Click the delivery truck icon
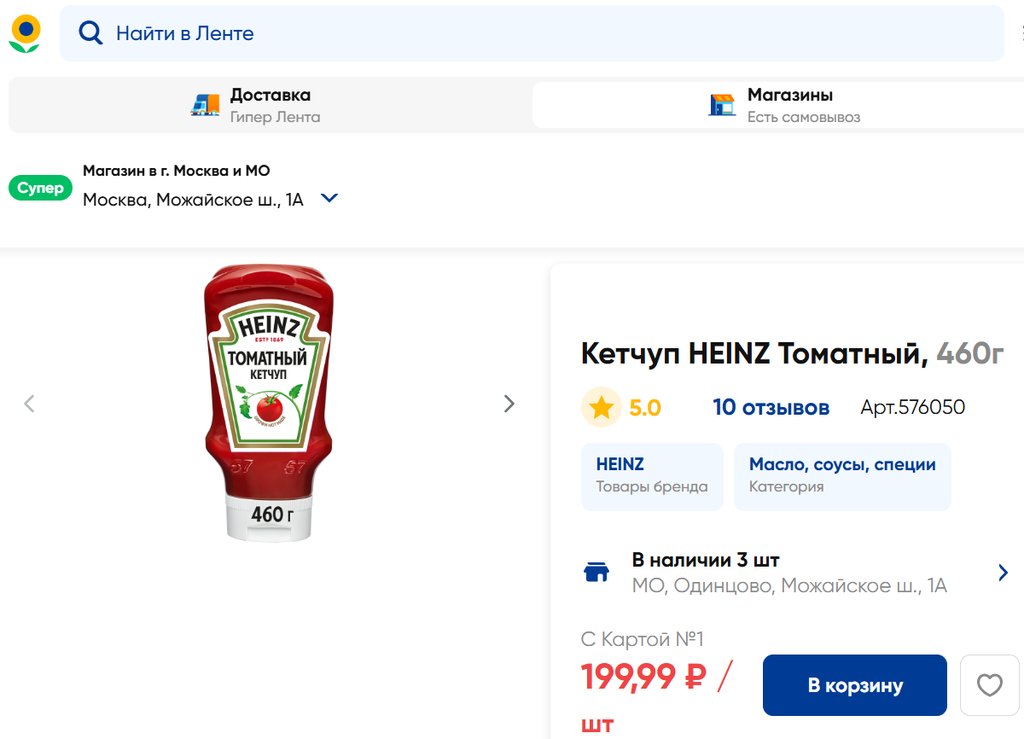Screen dimensions: 1024x739 tap(205, 104)
